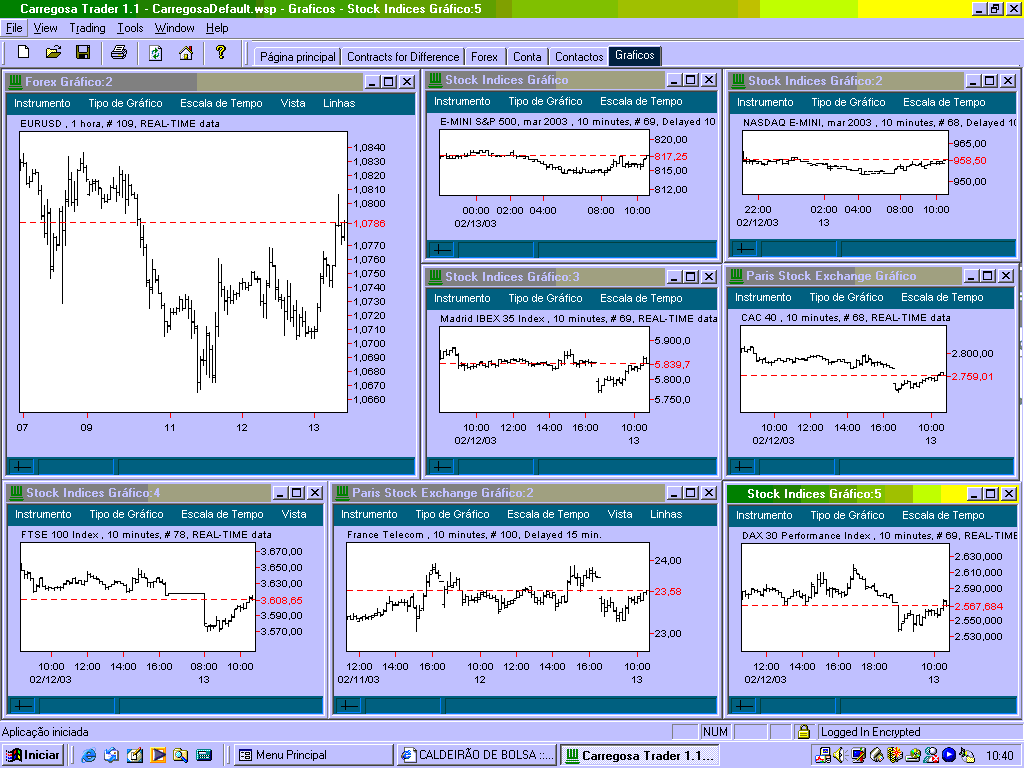Switch to the Forex tab
Screen dimensions: 1024x768
click(x=485, y=57)
